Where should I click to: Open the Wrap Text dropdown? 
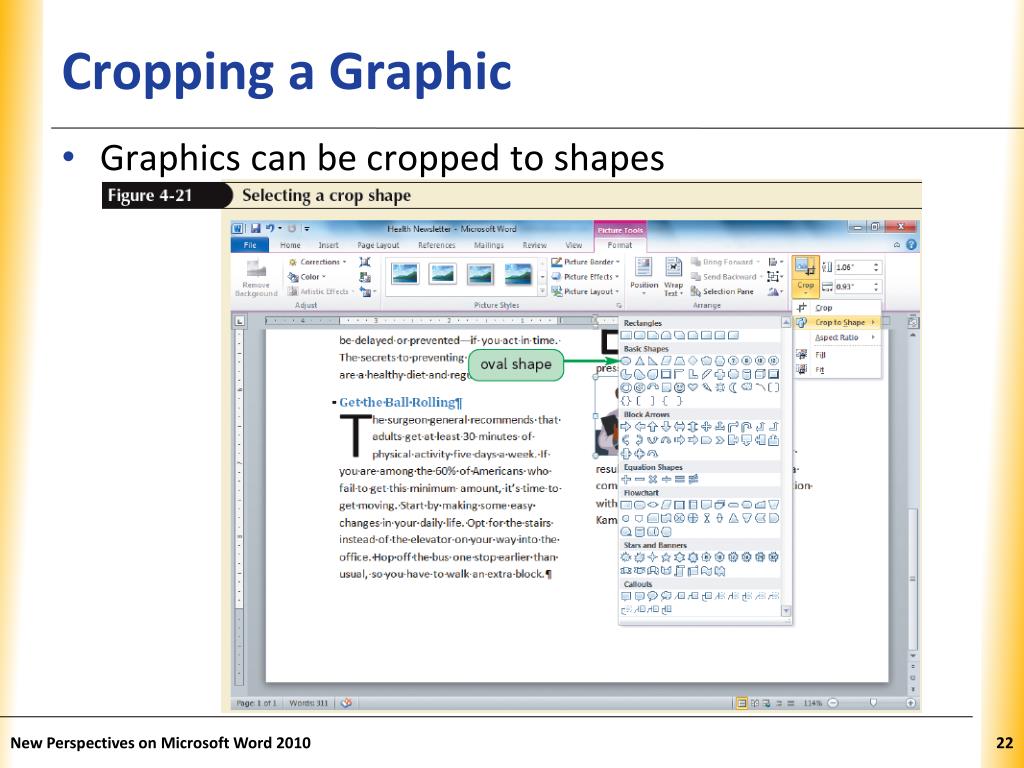(x=673, y=277)
